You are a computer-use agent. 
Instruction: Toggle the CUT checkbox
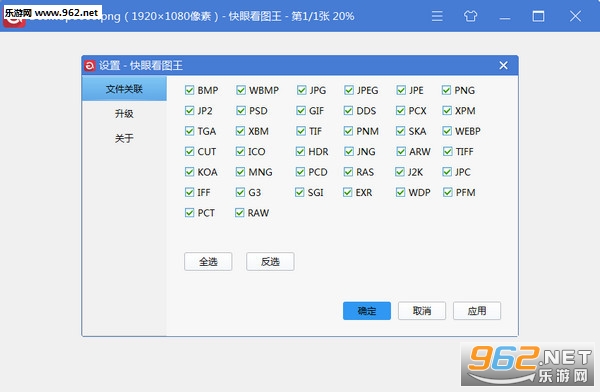(189, 151)
